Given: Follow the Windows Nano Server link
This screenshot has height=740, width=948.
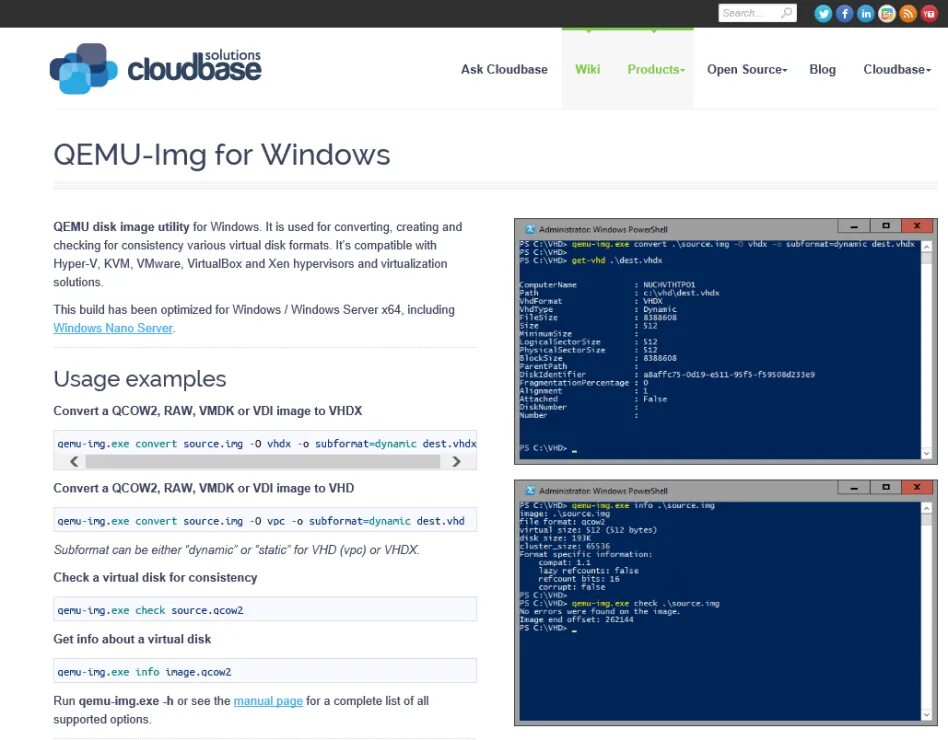Looking at the screenshot, I should [113, 328].
